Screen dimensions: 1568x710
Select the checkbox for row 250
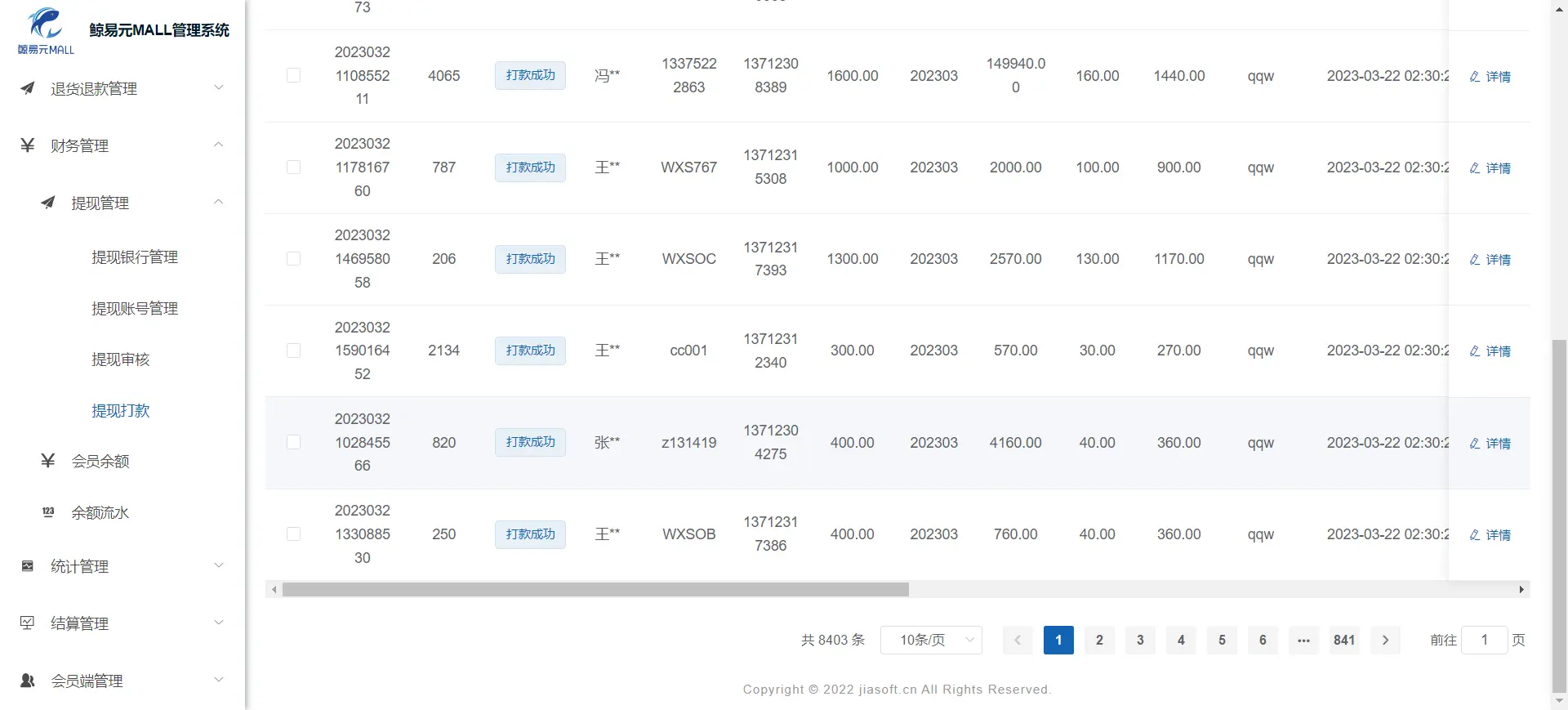click(293, 534)
